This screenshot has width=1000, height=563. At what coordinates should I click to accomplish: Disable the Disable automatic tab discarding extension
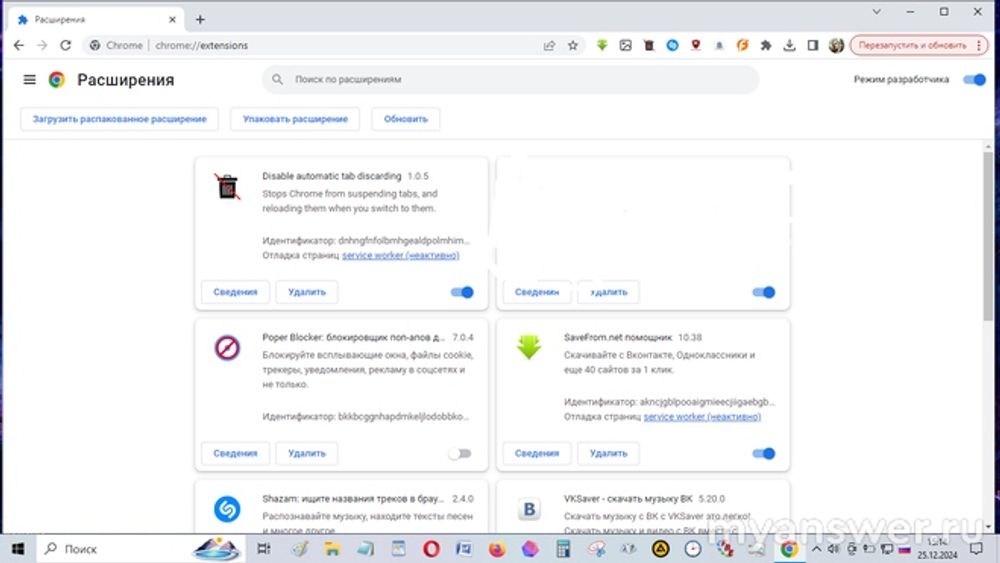461,292
